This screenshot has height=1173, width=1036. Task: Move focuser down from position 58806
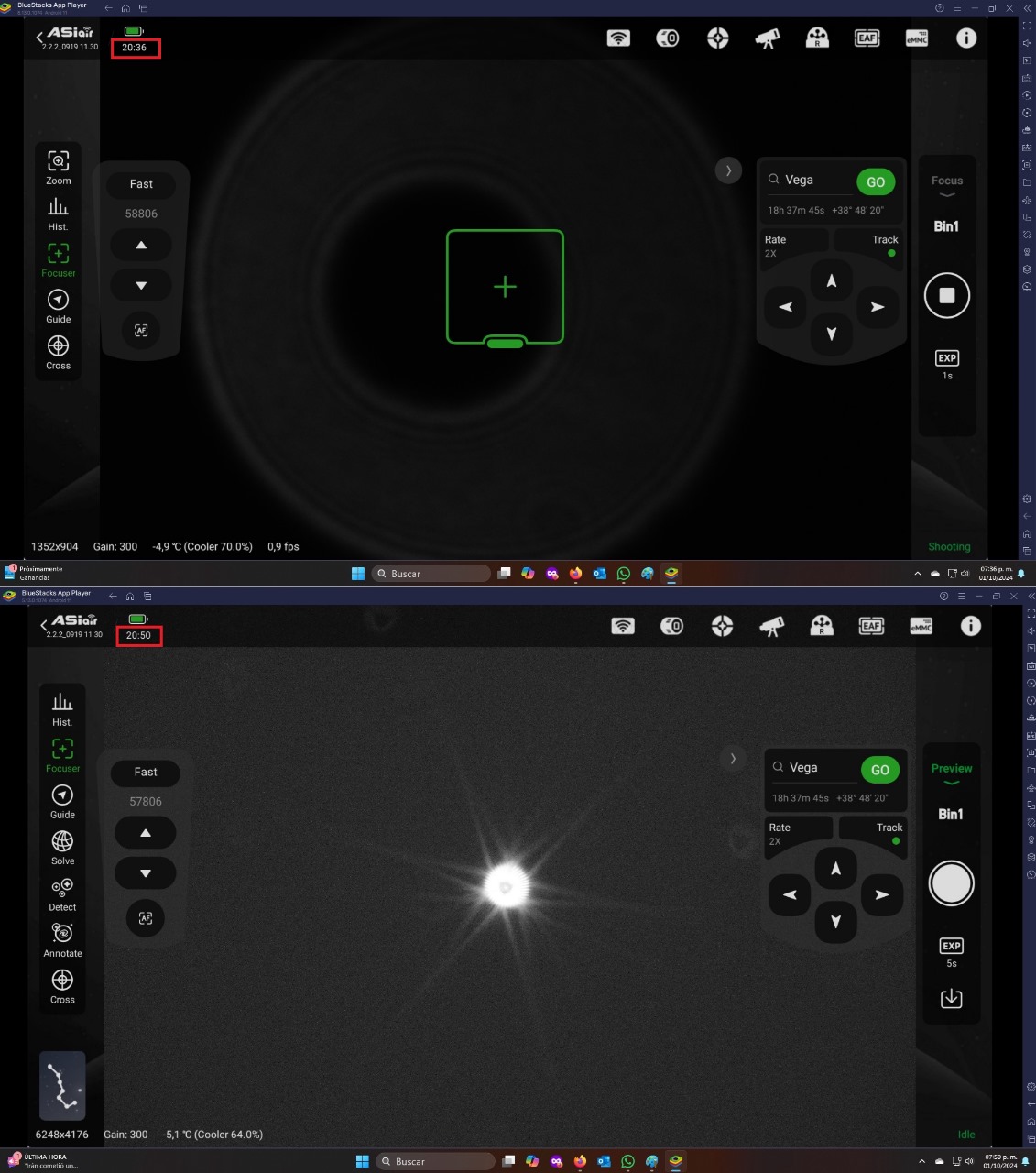click(141, 285)
